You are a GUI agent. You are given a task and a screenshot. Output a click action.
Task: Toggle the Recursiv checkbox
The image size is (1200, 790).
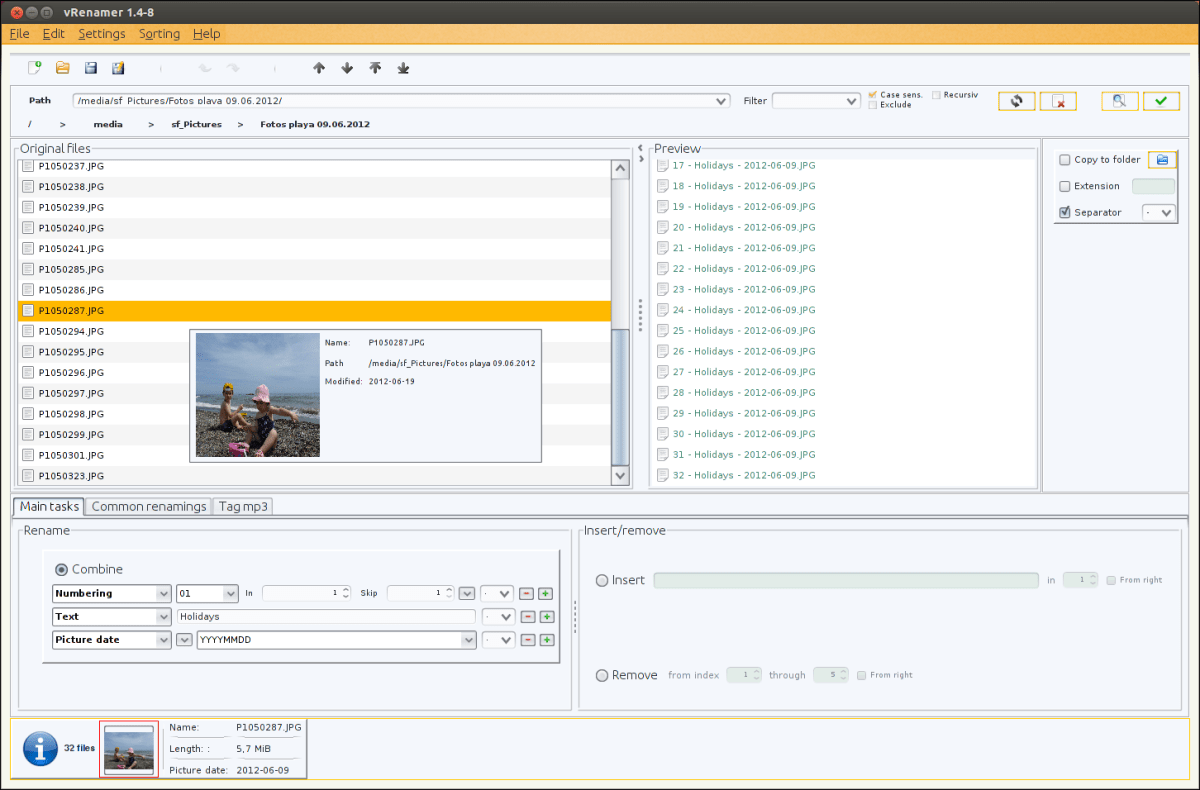point(936,95)
